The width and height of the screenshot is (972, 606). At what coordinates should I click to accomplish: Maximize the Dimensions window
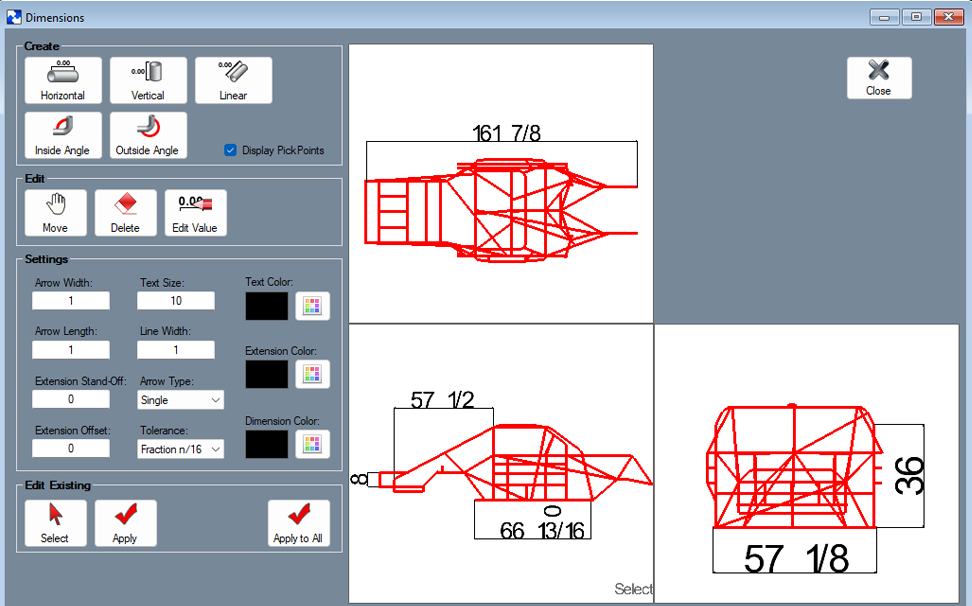[916, 17]
